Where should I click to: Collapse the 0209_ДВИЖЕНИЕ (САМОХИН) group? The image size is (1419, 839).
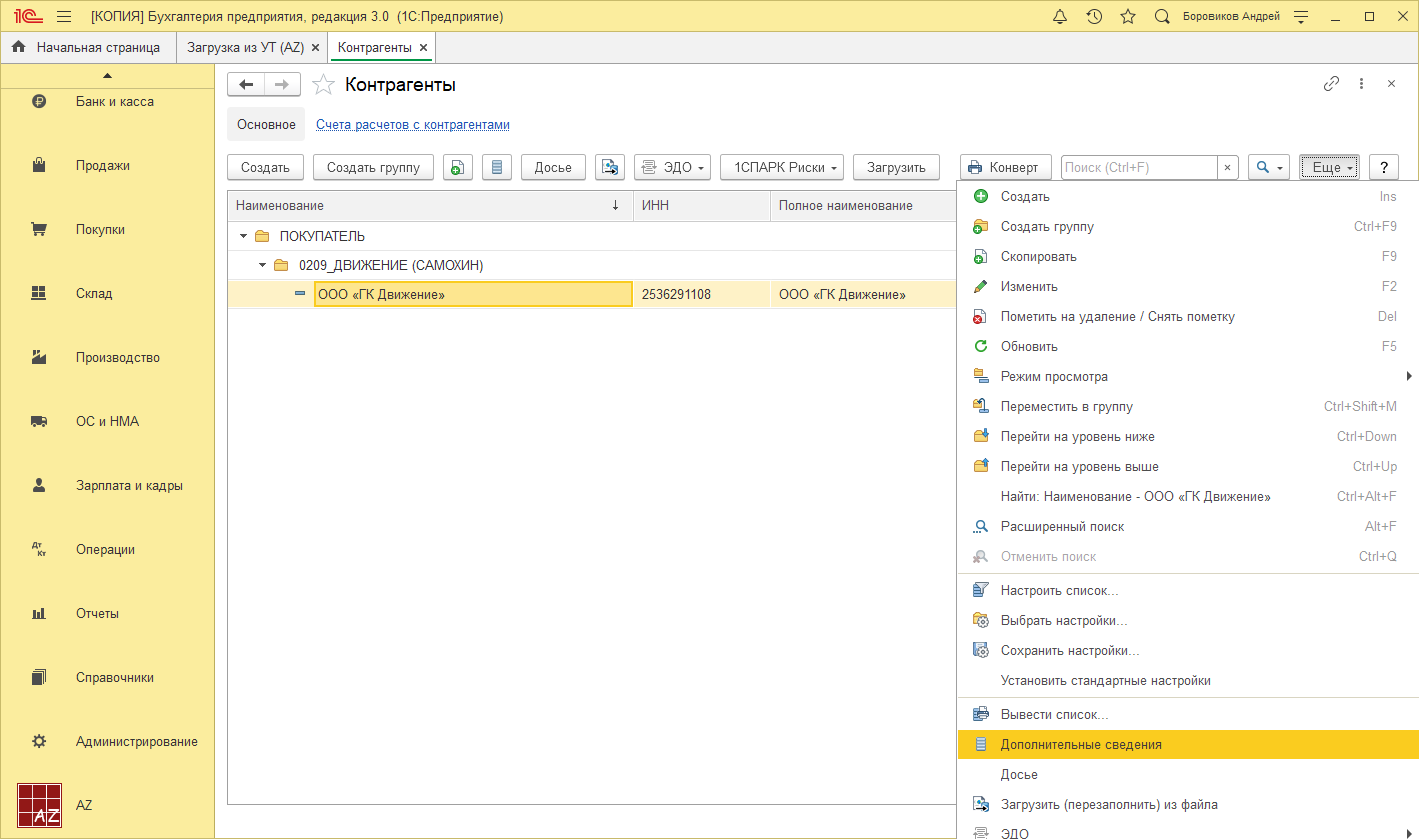point(263,266)
